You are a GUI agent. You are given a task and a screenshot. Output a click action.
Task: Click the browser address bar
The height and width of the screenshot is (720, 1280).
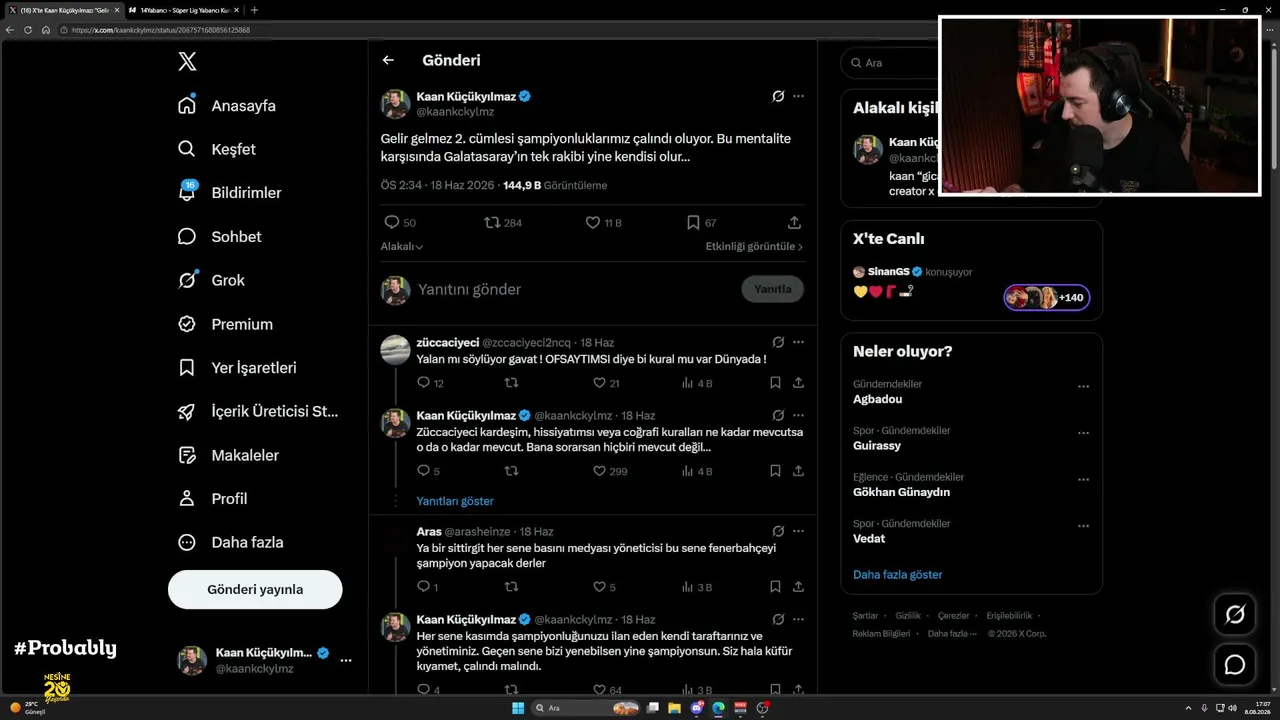coord(500,30)
